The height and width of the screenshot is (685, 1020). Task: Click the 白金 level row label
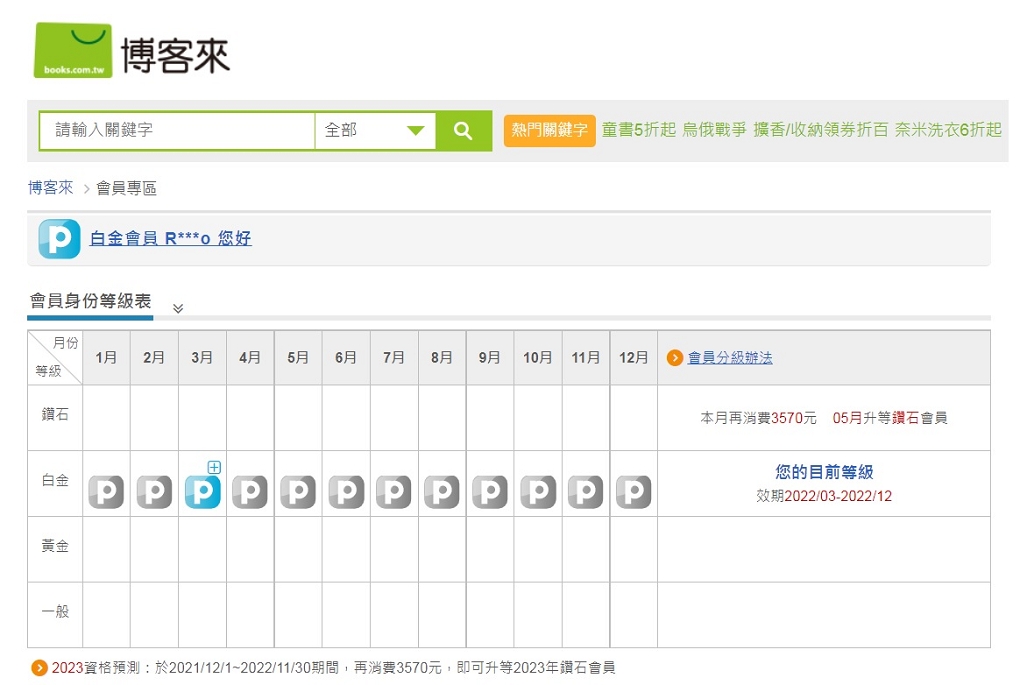click(x=55, y=481)
